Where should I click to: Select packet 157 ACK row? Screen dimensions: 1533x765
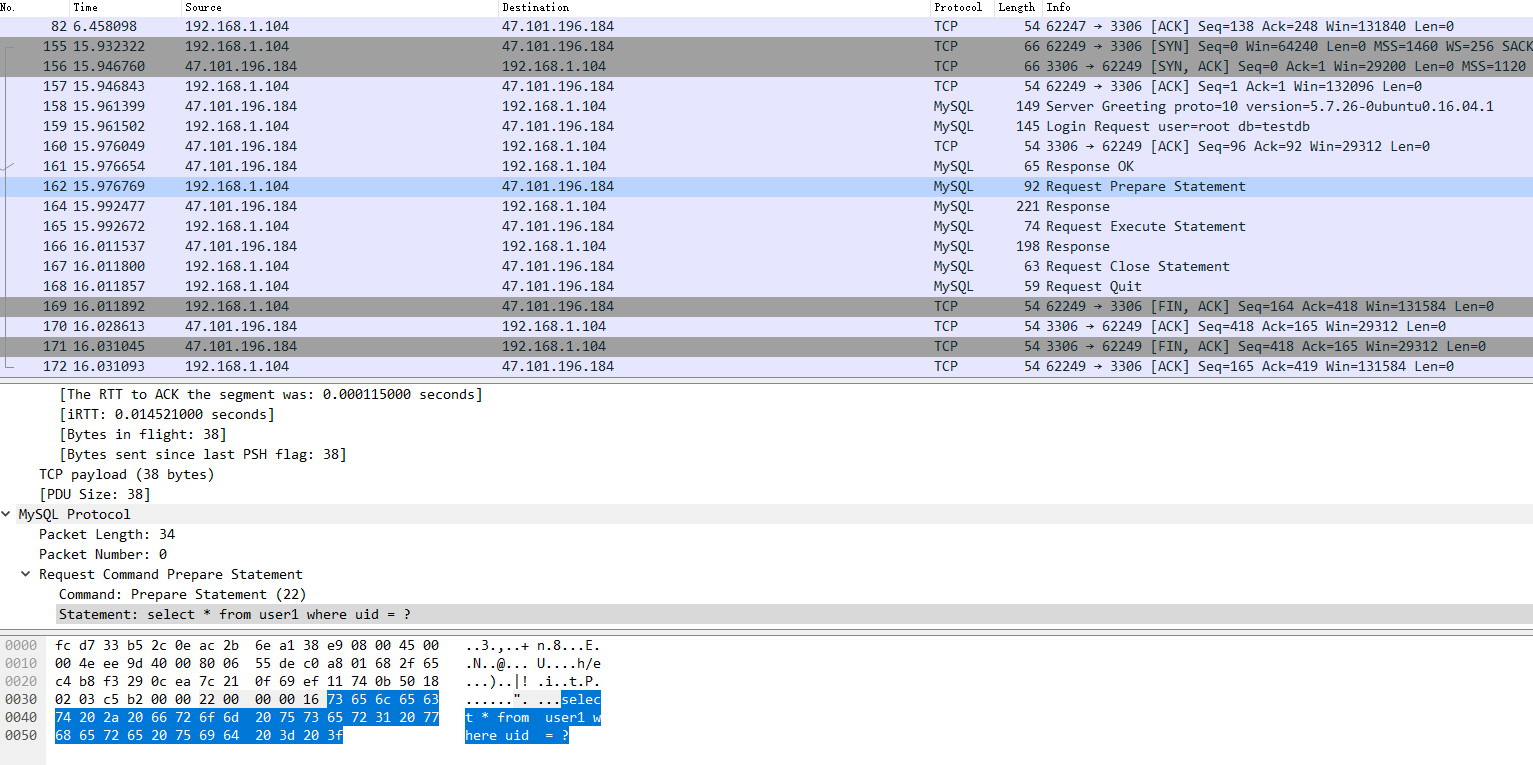click(766, 86)
